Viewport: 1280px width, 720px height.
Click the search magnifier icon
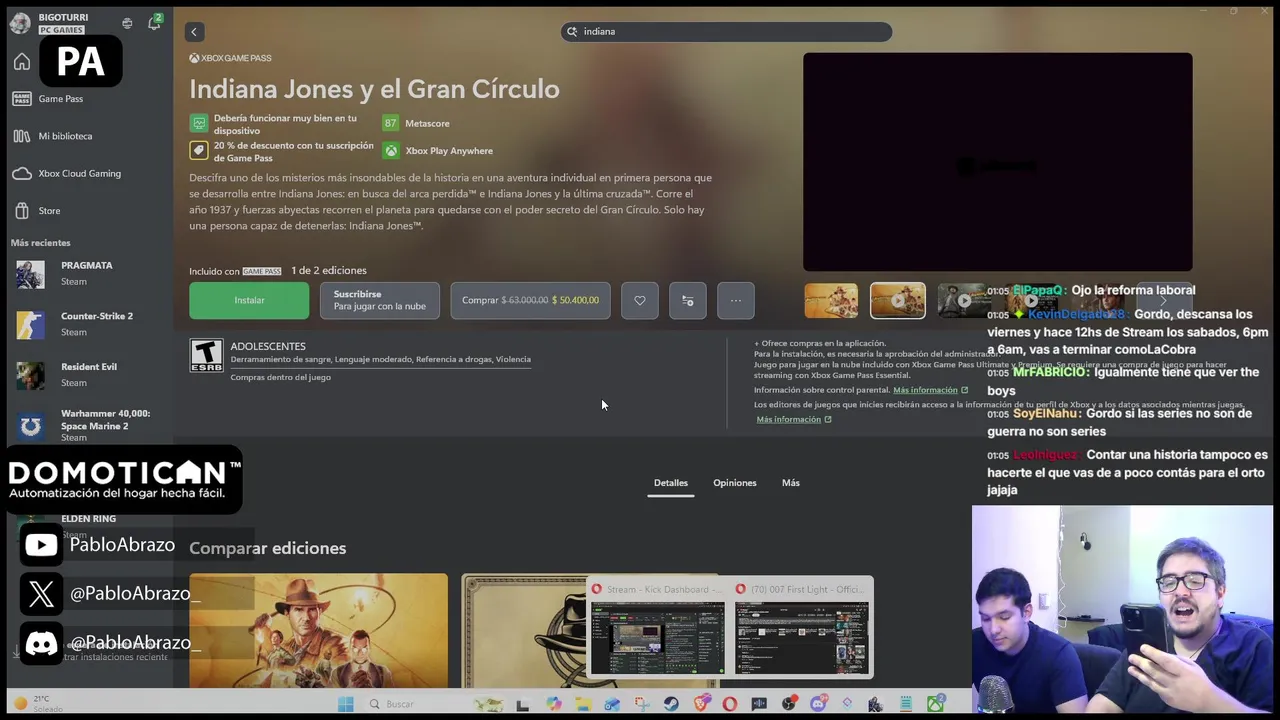click(x=572, y=31)
